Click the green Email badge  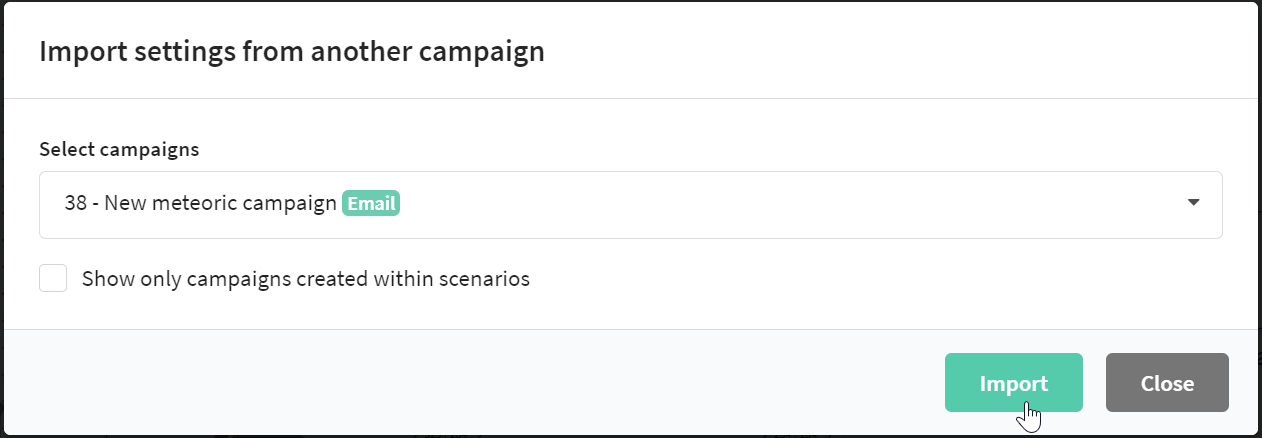point(371,203)
